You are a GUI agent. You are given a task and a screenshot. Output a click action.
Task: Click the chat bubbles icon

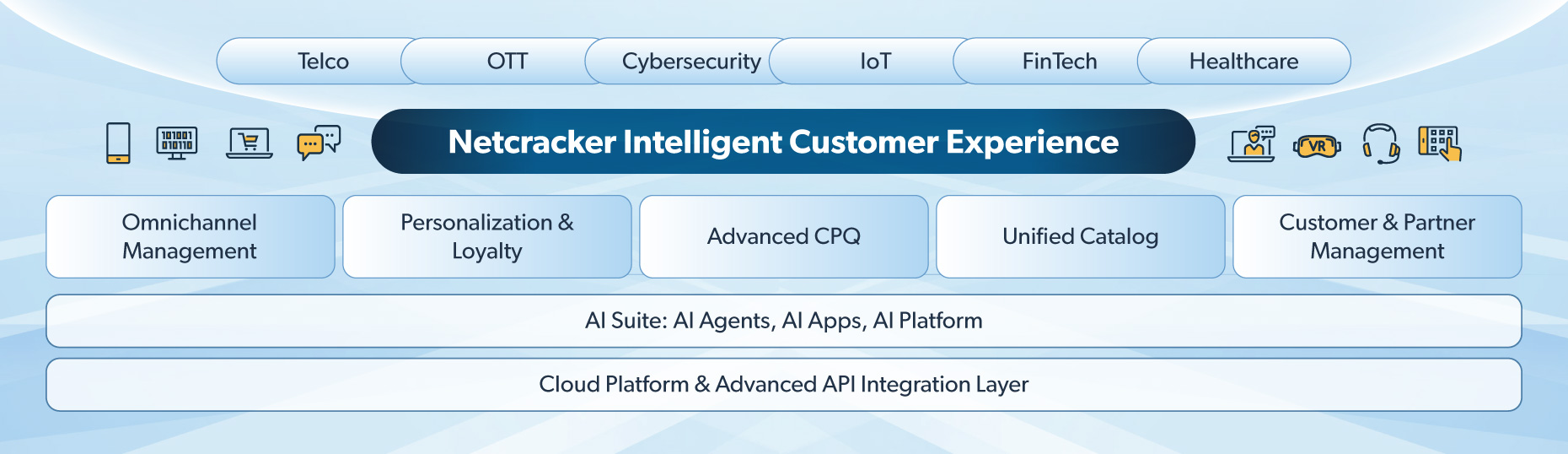319,142
